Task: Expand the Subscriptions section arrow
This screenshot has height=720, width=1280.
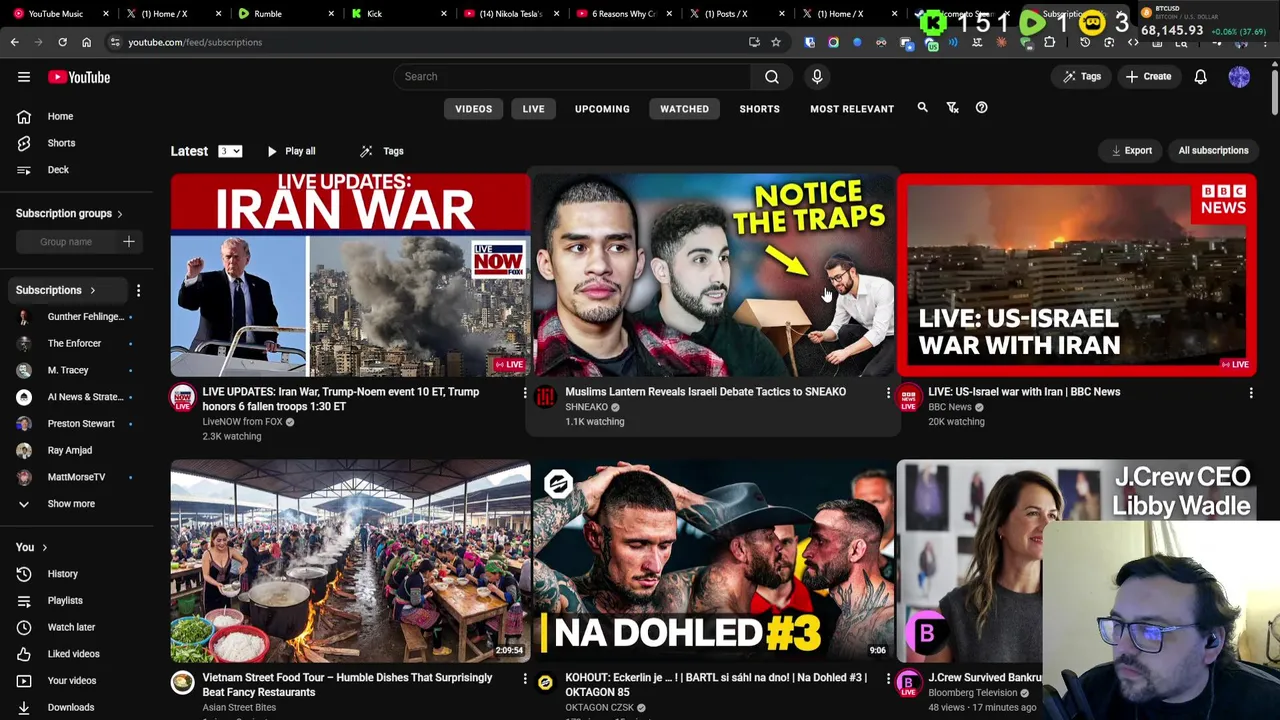Action: [92, 291]
